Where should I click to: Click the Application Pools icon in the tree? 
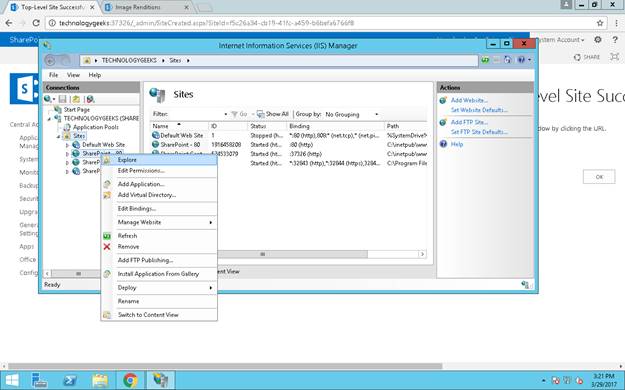(x=67, y=127)
